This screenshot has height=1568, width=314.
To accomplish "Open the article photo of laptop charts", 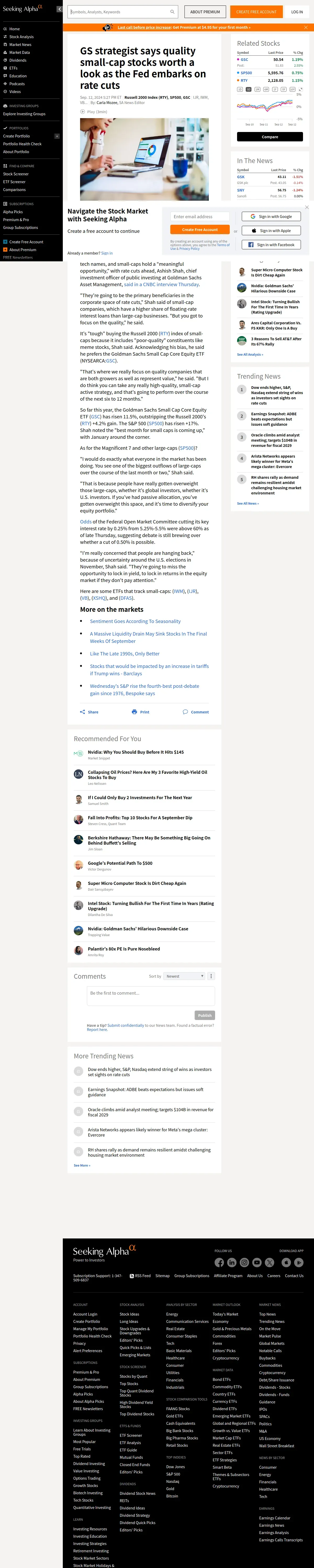I will (x=144, y=159).
